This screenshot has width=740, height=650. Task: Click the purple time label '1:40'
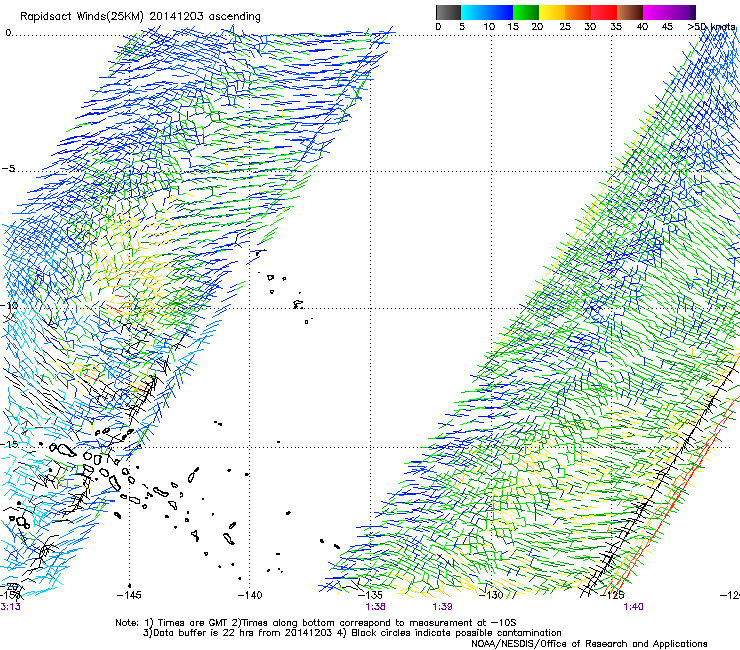pos(633,607)
